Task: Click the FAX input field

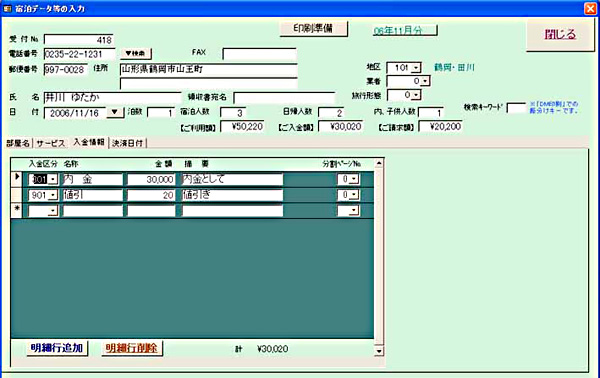Action: coord(259,54)
